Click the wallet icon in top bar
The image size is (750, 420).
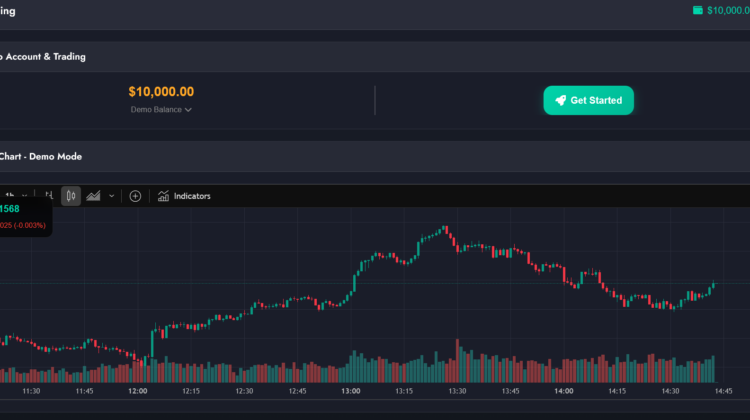coord(697,10)
